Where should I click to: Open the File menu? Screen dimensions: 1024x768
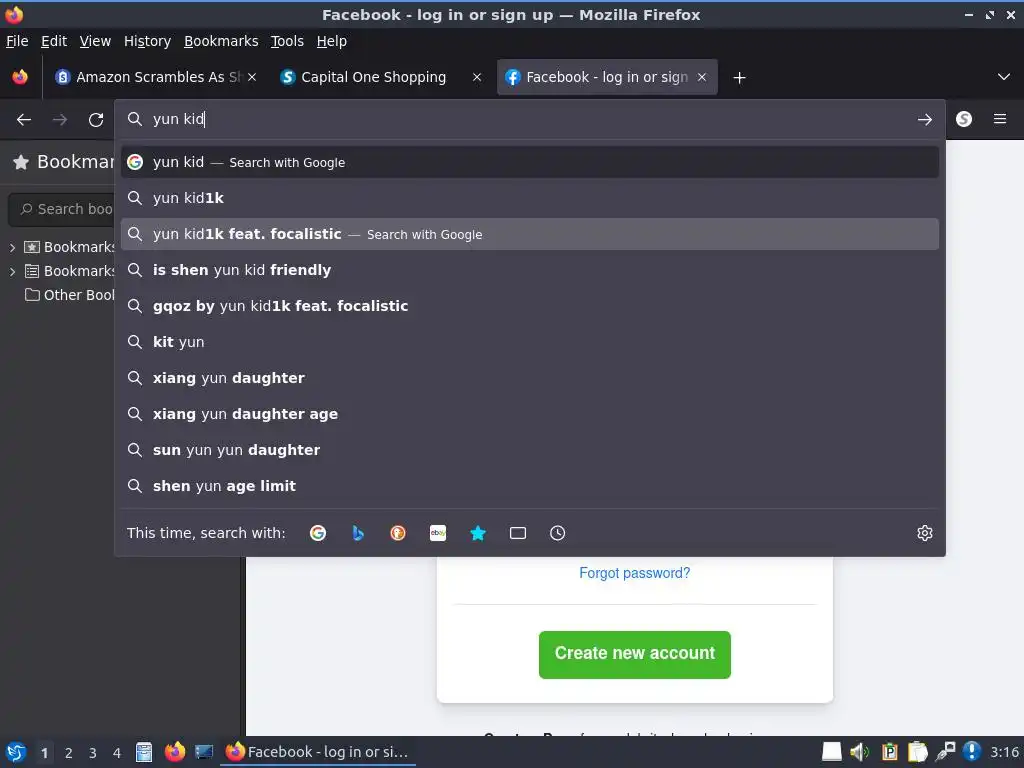pos(17,41)
